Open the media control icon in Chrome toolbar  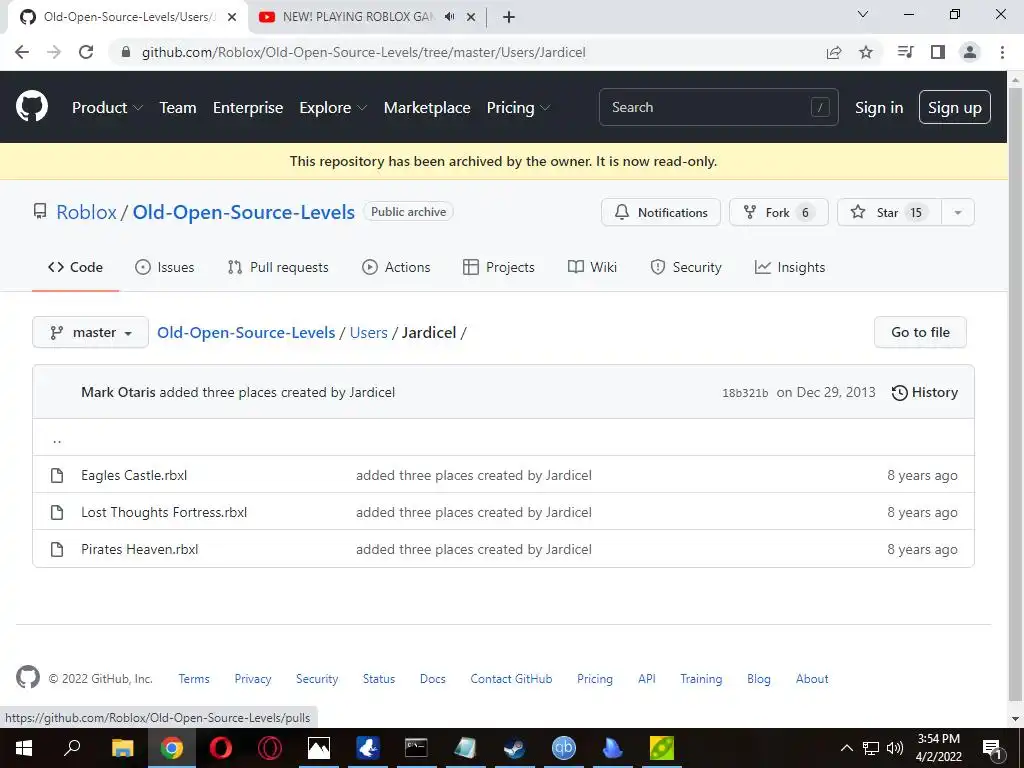point(905,52)
